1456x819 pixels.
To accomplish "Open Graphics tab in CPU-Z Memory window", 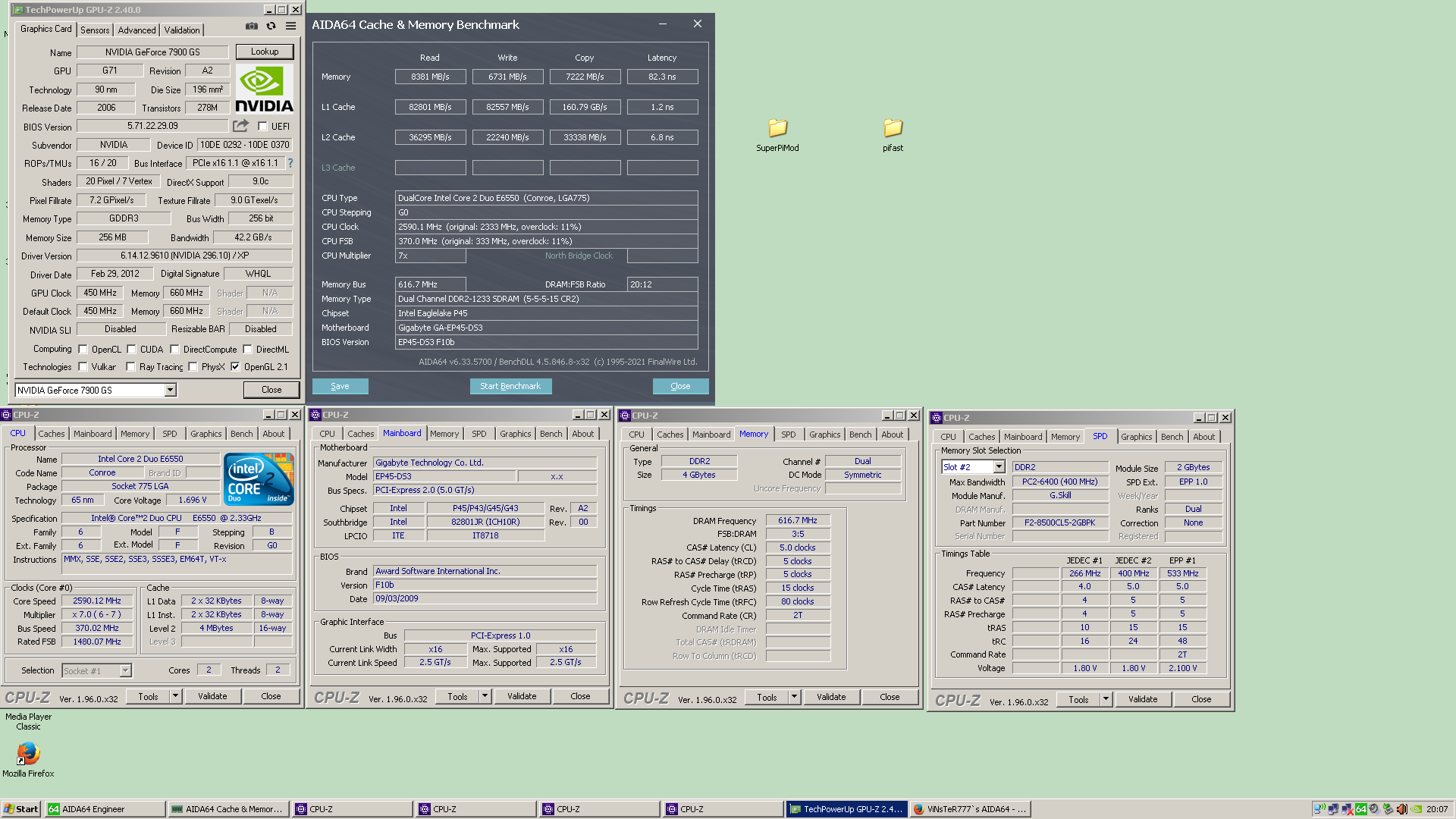I will 824,435.
